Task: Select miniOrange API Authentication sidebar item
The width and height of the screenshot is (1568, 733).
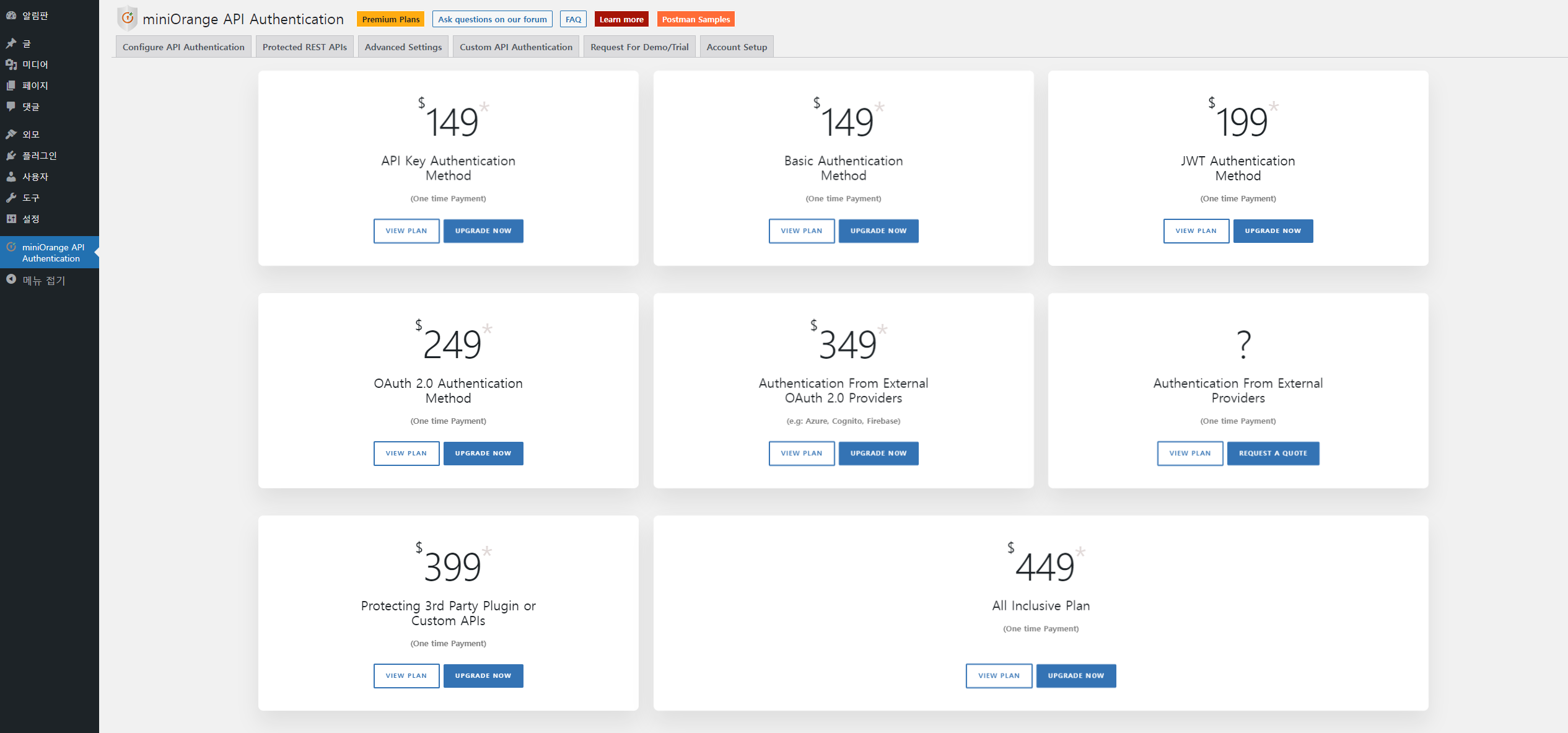Action: [50, 252]
